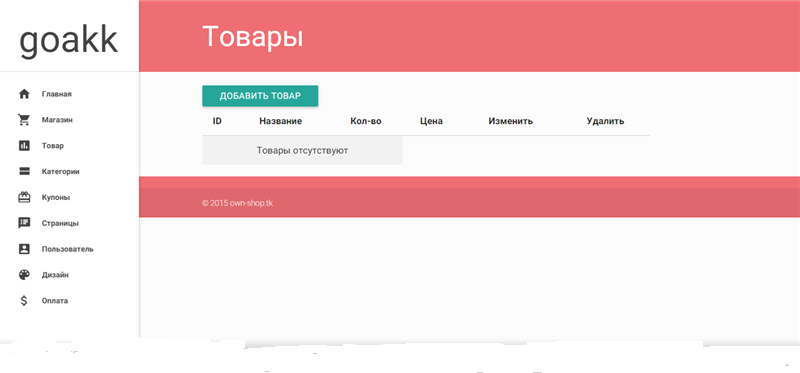800x373 pixels.
Task: Click the Цена column header
Action: tap(431, 121)
